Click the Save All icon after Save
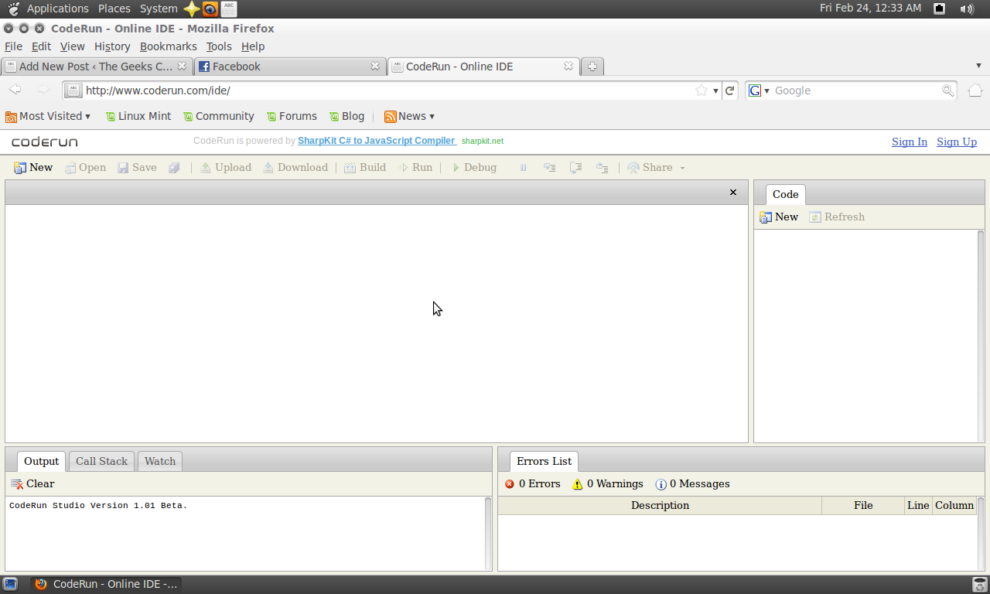This screenshot has width=990, height=594. pyautogui.click(x=174, y=168)
